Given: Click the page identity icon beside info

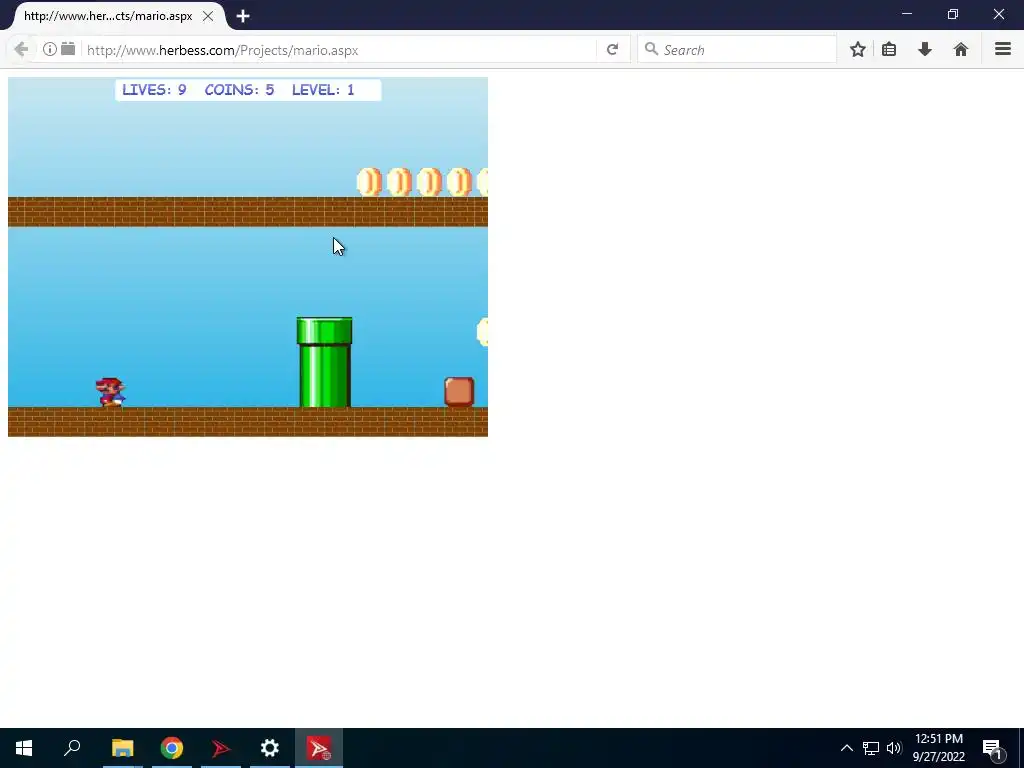Looking at the screenshot, I should (68, 49).
